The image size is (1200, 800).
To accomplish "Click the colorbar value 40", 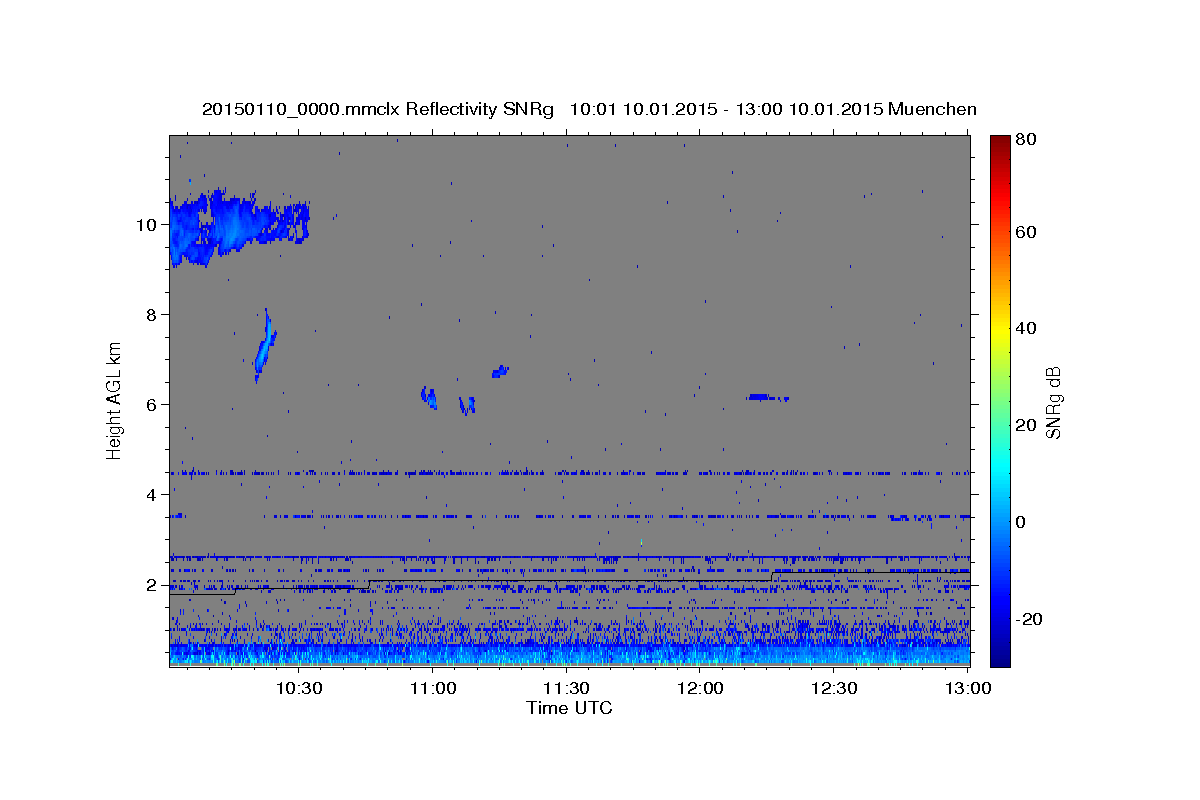I will point(1025,328).
